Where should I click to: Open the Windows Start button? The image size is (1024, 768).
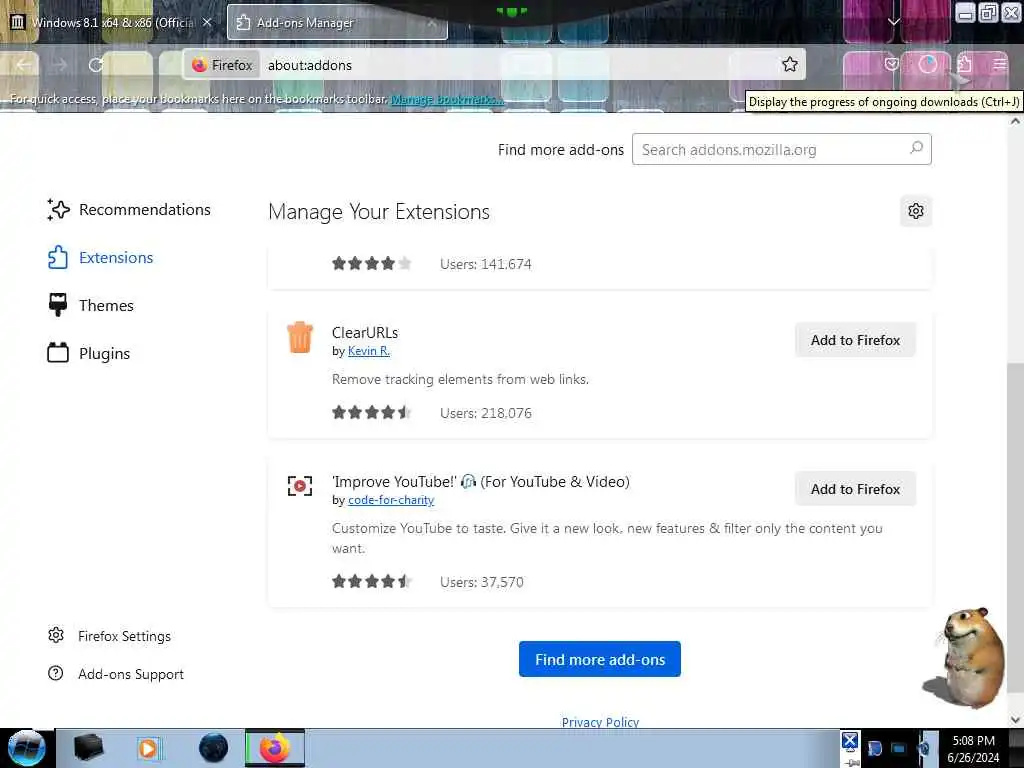pyautogui.click(x=27, y=748)
